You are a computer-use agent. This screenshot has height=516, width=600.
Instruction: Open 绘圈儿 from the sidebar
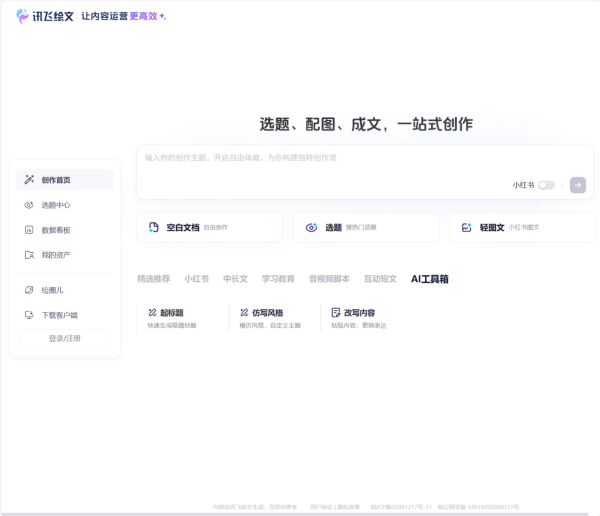[x=65, y=290]
